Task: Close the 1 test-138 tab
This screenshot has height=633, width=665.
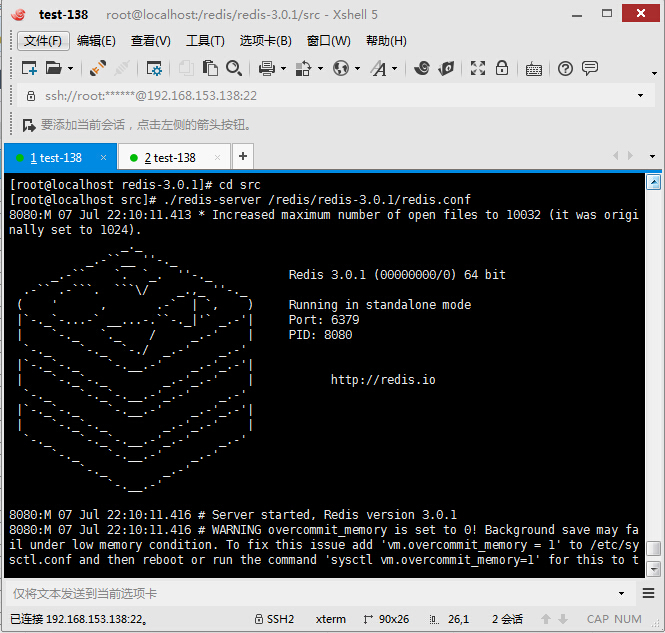Action: coord(103,158)
